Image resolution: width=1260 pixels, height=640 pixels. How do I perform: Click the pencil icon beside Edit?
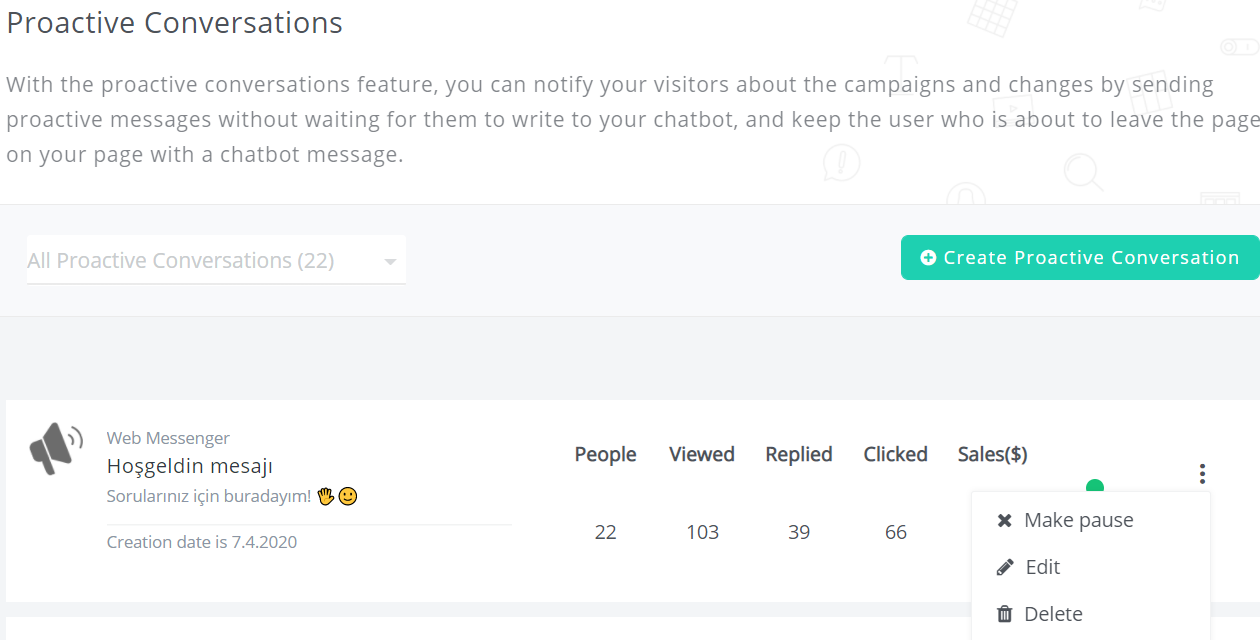1005,567
